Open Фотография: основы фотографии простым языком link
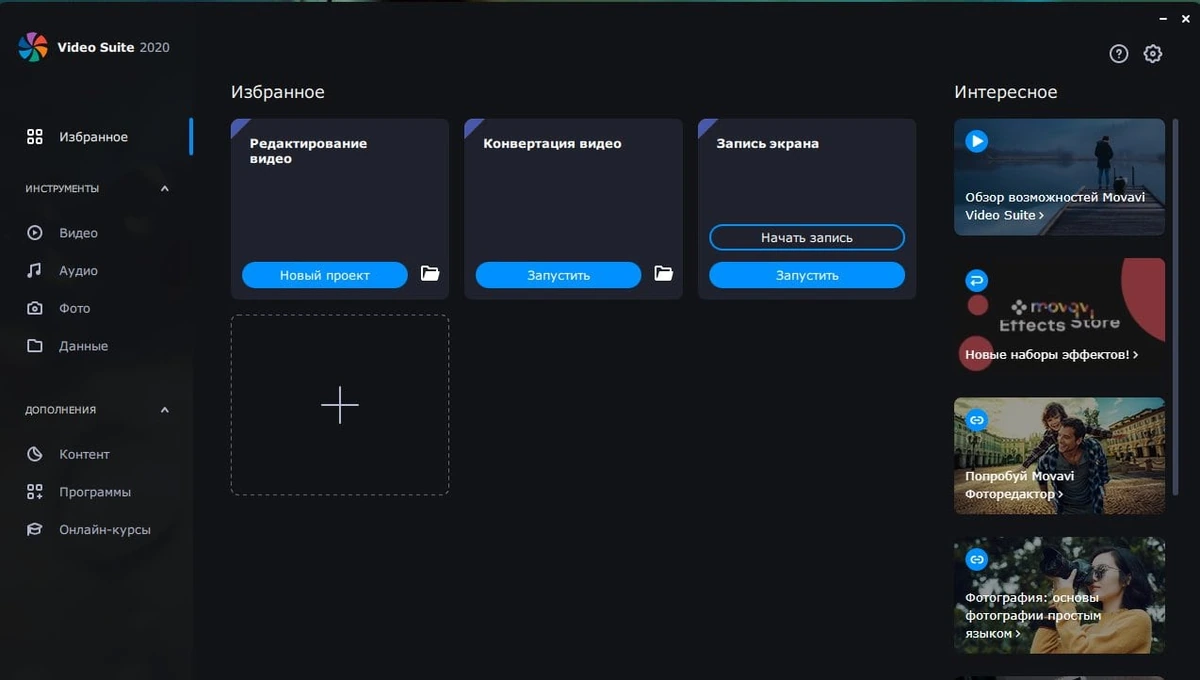This screenshot has height=680, width=1200. (1033, 615)
